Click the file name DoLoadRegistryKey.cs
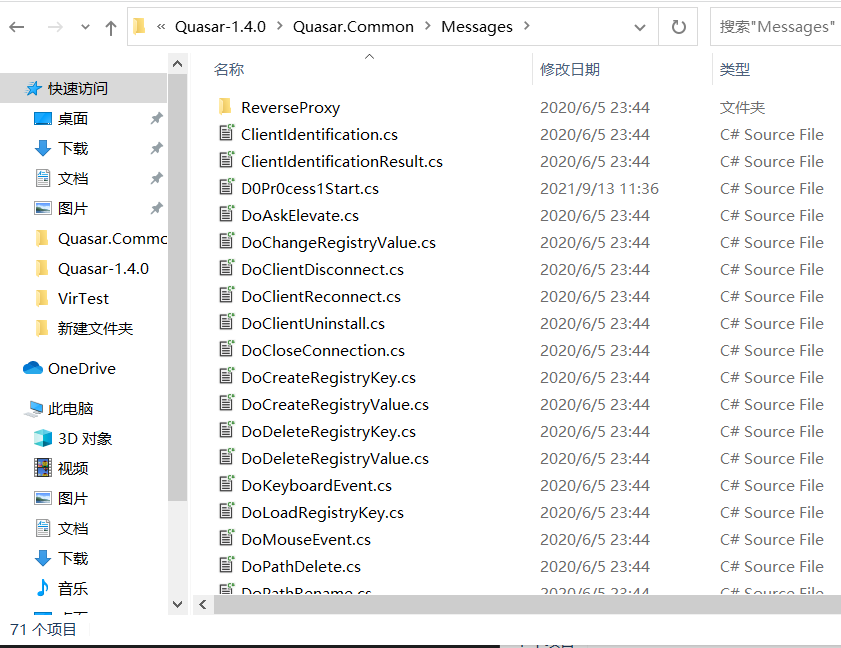The height and width of the screenshot is (648, 841). pos(322,513)
